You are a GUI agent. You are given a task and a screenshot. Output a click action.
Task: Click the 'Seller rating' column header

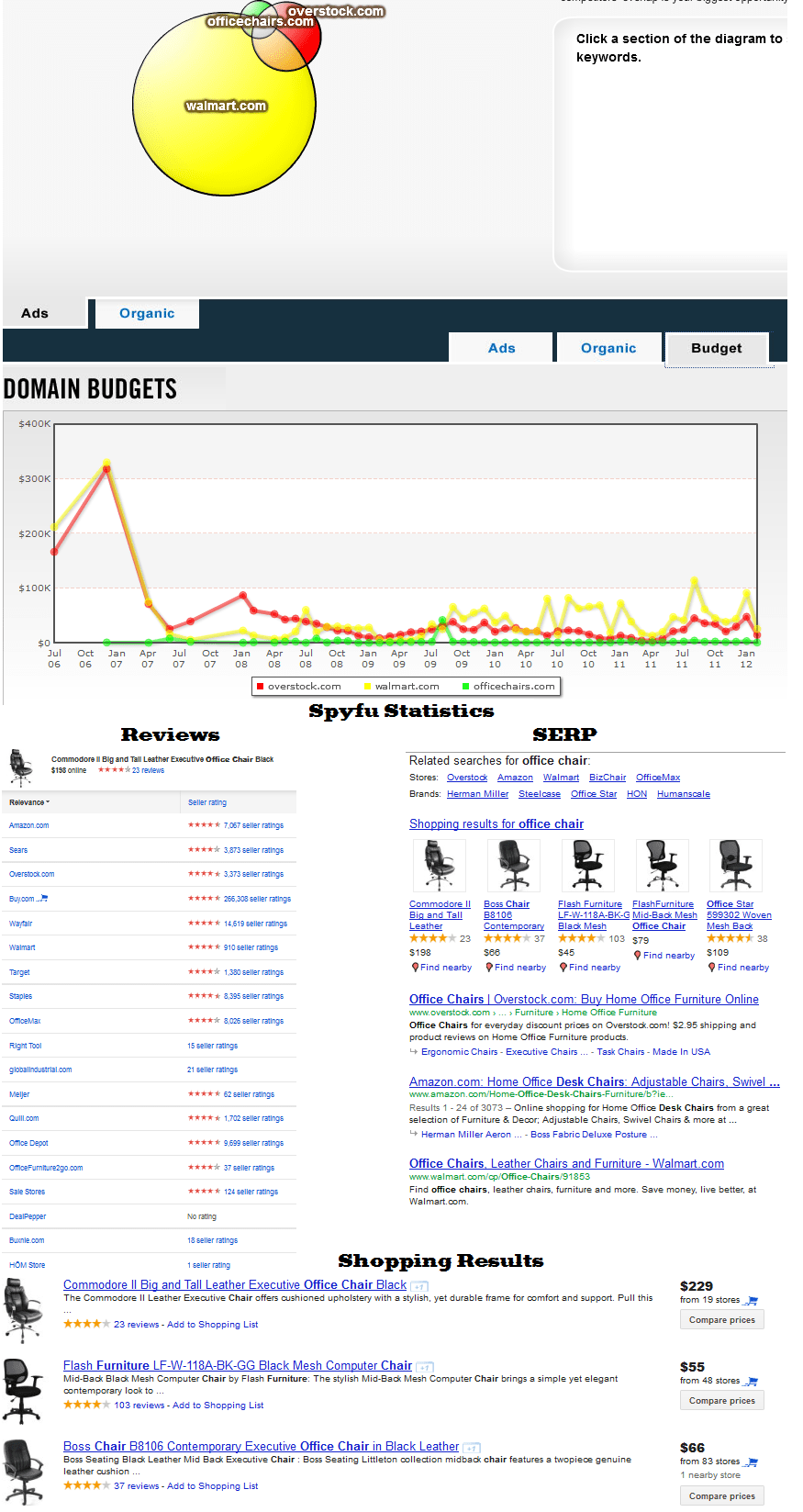point(207,802)
